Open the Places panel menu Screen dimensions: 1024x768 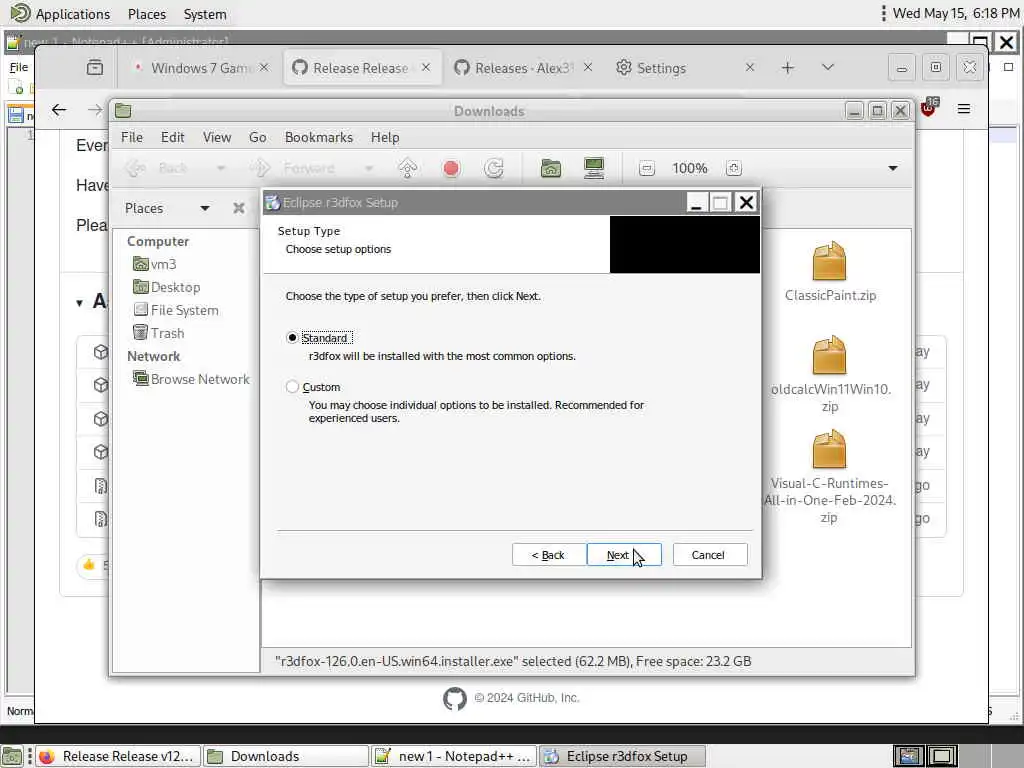coord(147,14)
